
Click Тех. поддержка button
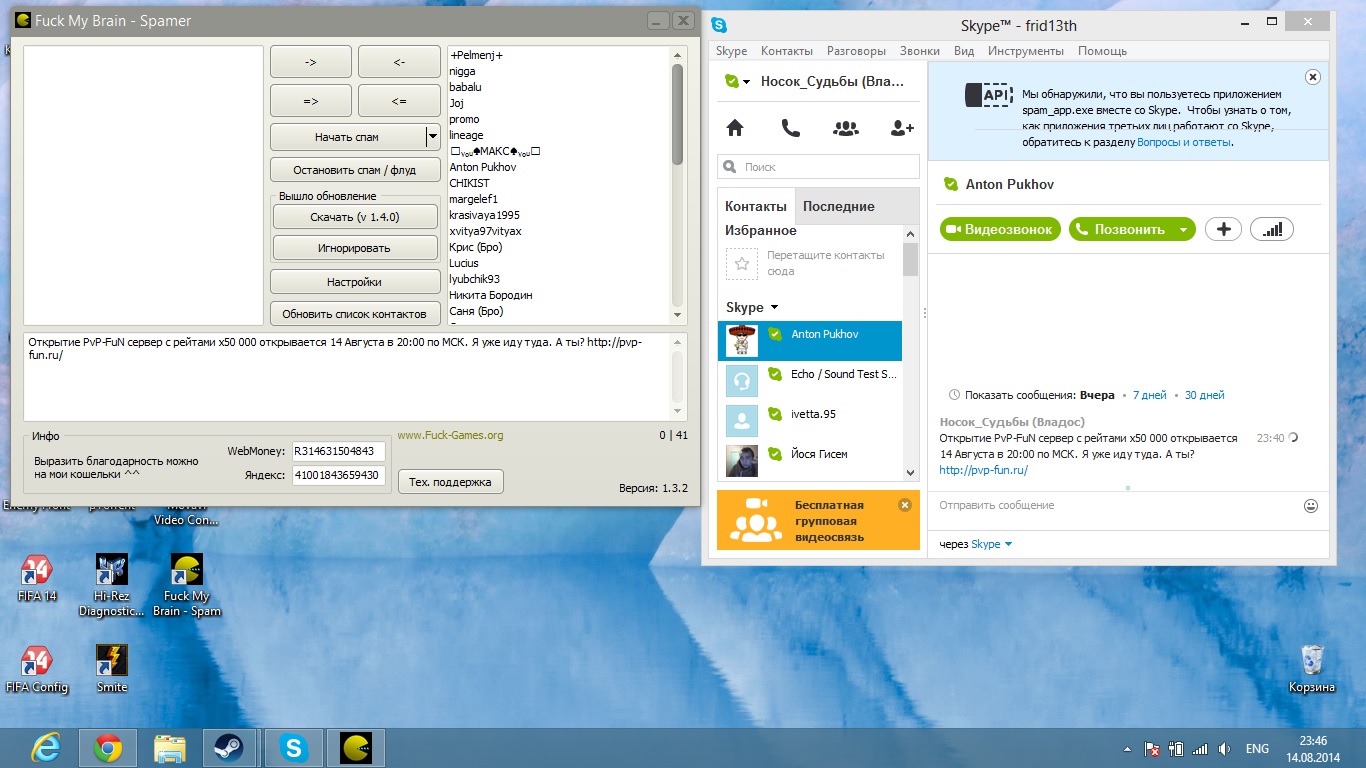(451, 482)
